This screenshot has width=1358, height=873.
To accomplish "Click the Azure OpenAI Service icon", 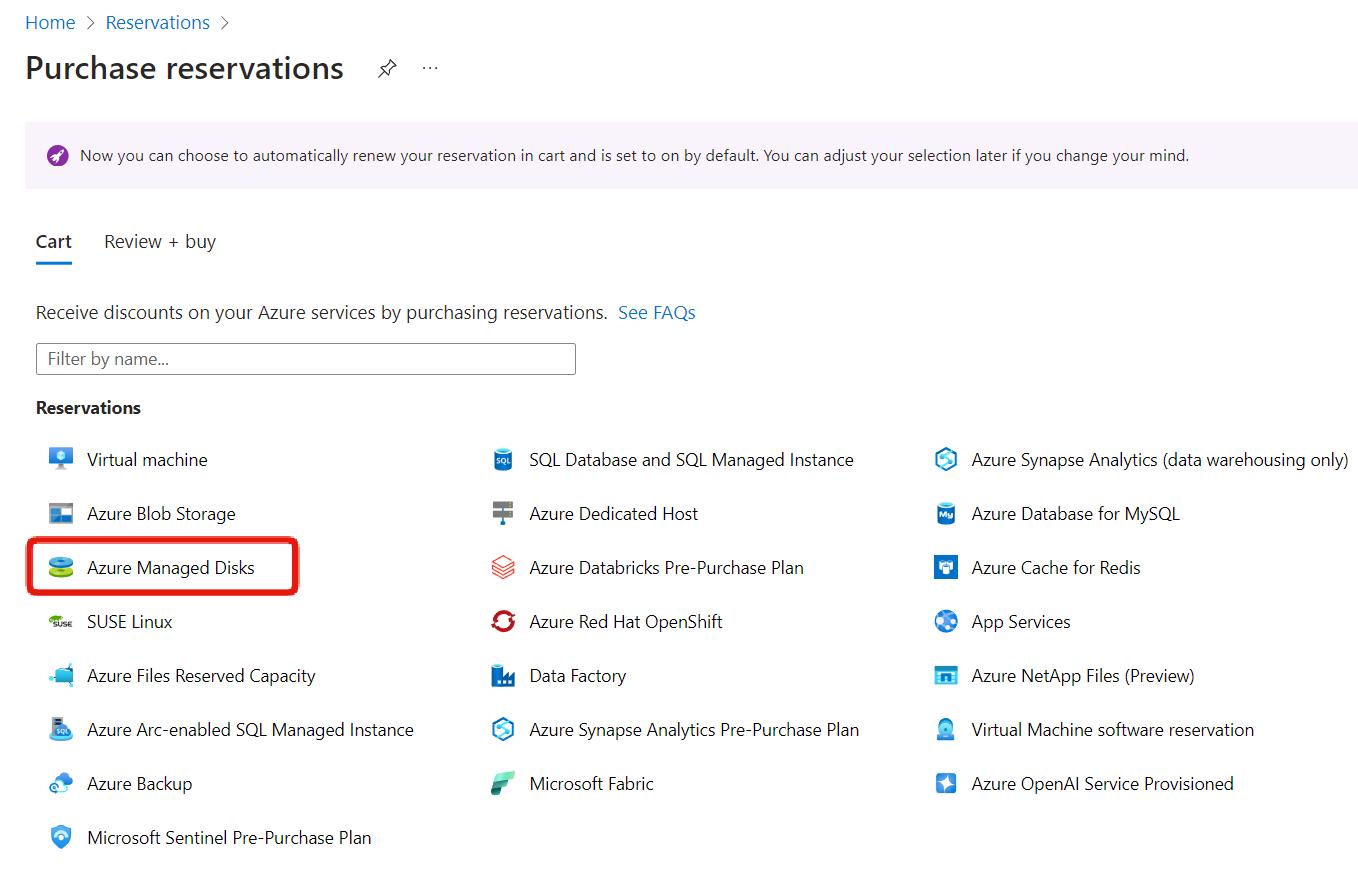I will (x=946, y=783).
